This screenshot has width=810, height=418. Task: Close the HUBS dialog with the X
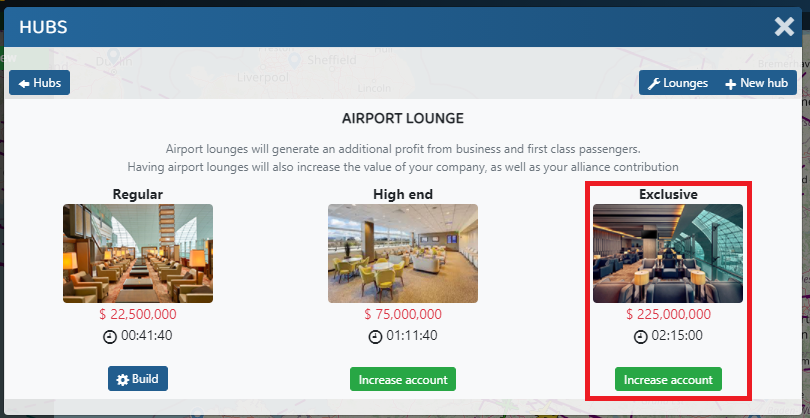pos(784,27)
